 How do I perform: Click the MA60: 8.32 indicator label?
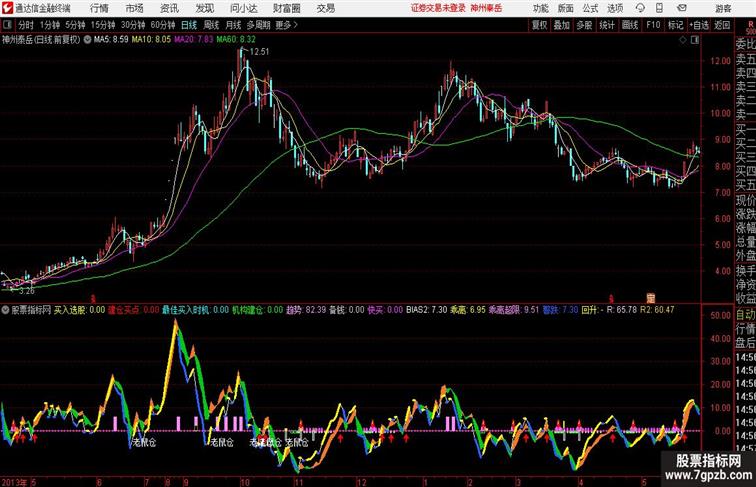236,40
